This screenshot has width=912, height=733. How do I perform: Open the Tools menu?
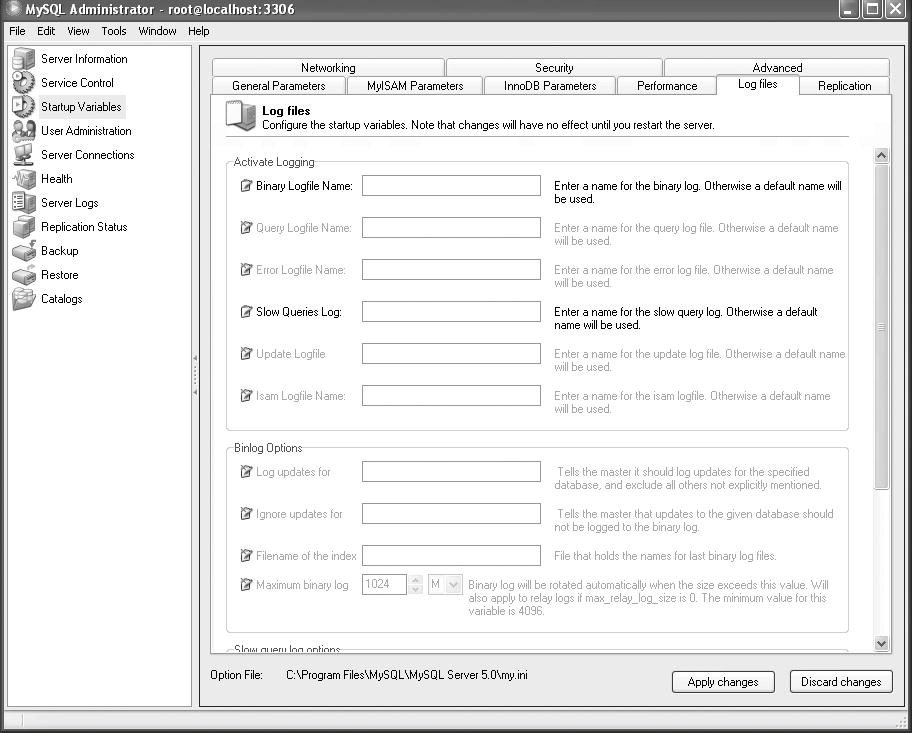(x=113, y=31)
